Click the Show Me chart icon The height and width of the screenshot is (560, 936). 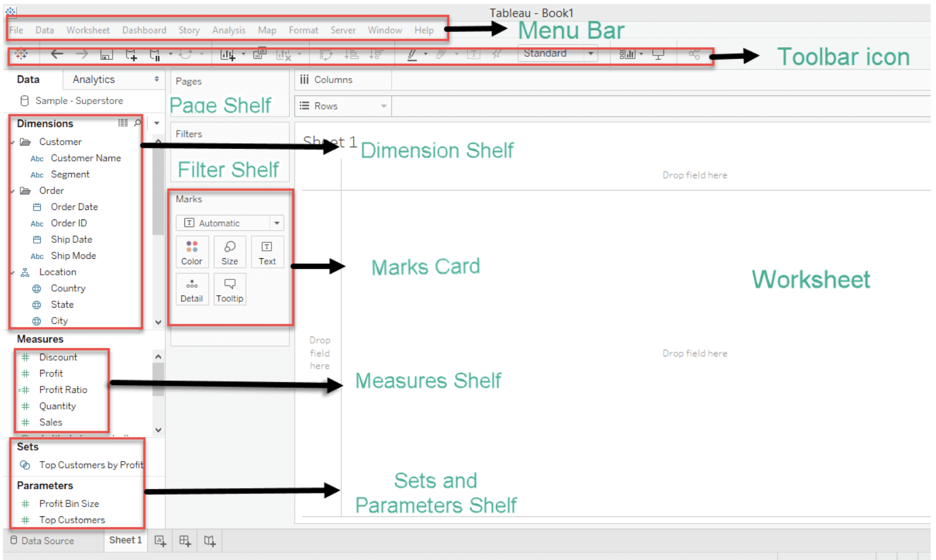click(627, 54)
